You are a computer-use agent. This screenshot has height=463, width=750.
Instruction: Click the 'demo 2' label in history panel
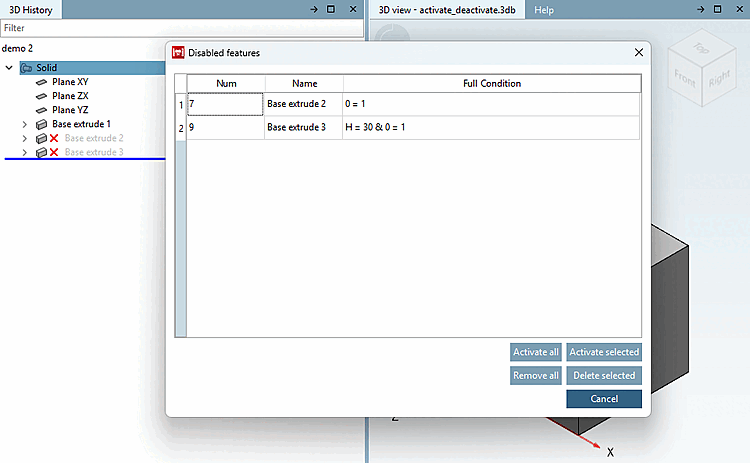tap(17, 48)
